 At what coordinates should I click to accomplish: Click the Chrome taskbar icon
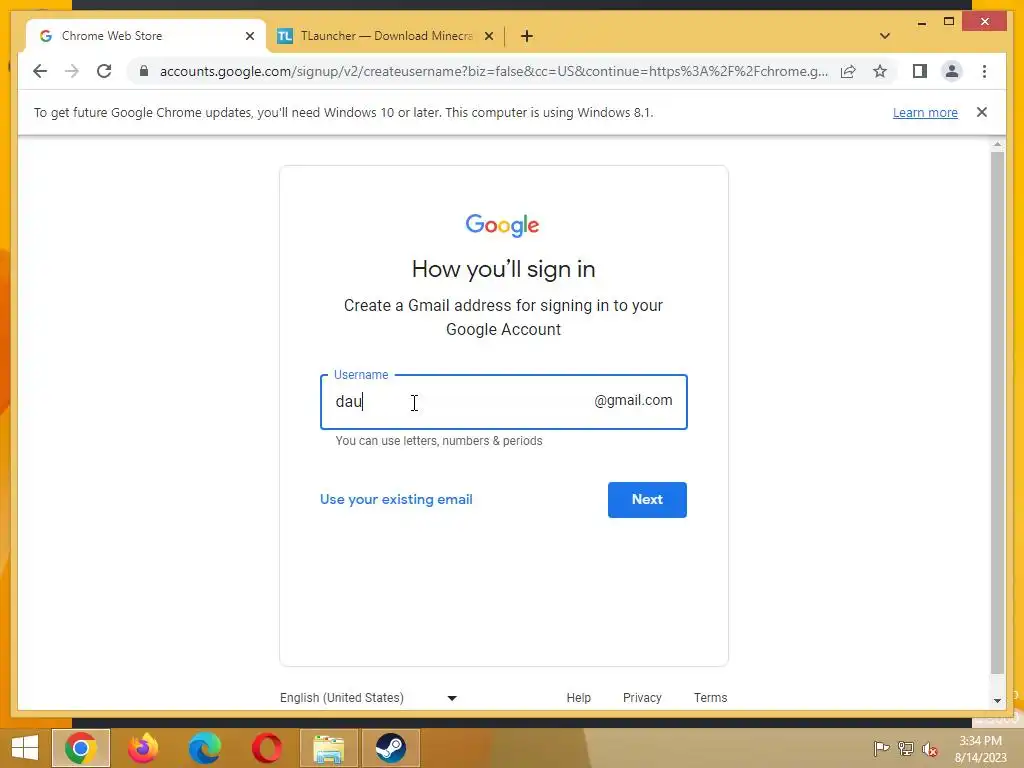click(81, 748)
